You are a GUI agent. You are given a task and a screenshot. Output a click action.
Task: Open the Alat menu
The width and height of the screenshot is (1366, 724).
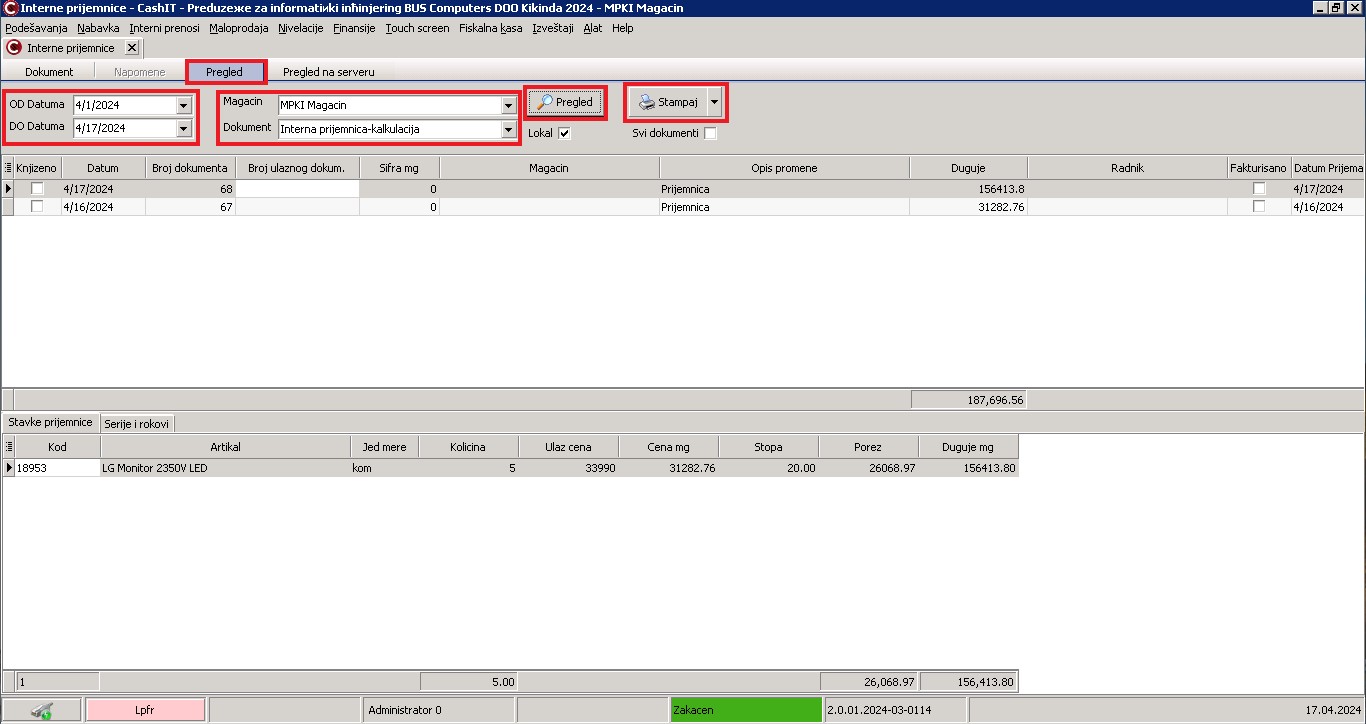593,28
